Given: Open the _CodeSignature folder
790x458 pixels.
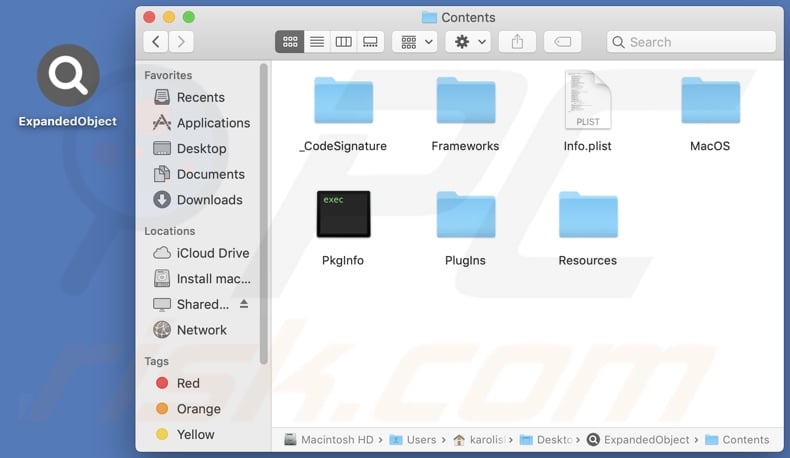Looking at the screenshot, I should coord(343,101).
